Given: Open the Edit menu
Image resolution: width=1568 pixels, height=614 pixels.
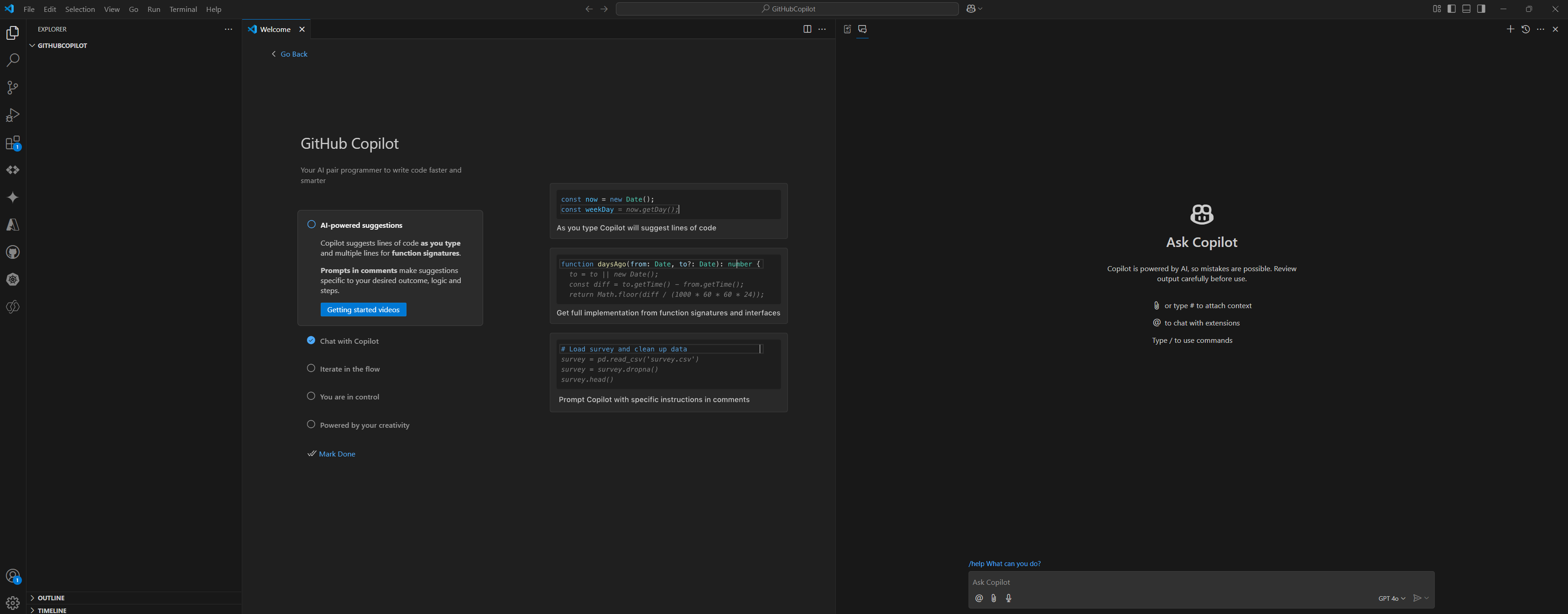Looking at the screenshot, I should tap(50, 9).
